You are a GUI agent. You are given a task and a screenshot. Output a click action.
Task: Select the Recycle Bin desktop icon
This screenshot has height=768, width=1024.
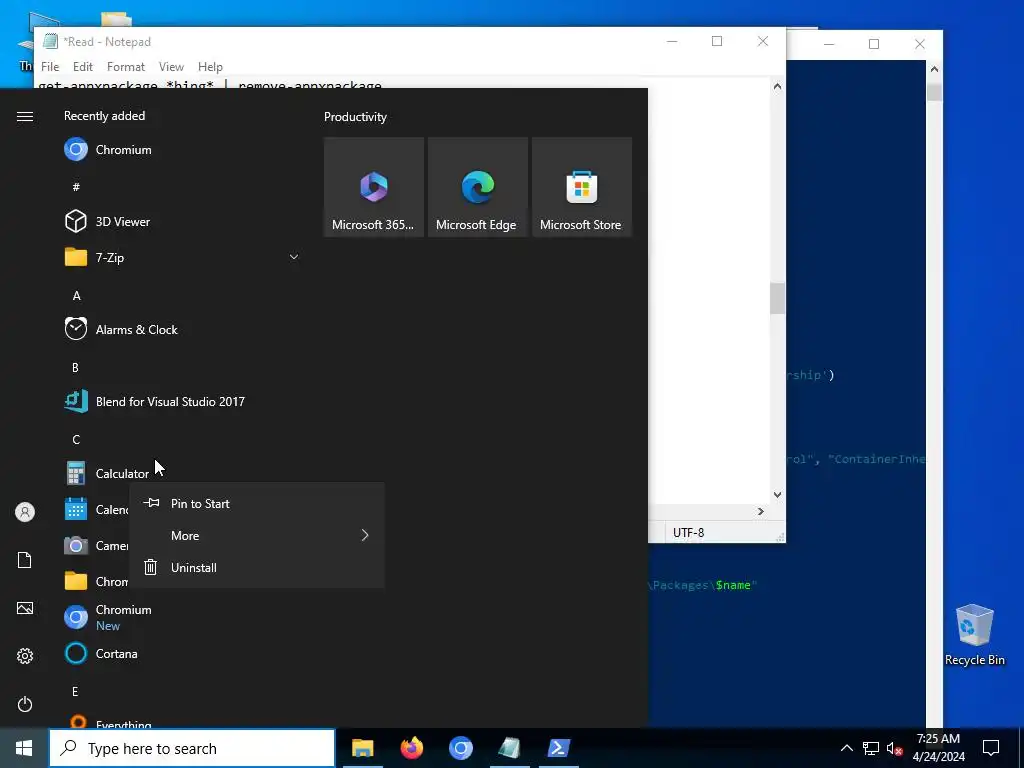pyautogui.click(x=974, y=634)
